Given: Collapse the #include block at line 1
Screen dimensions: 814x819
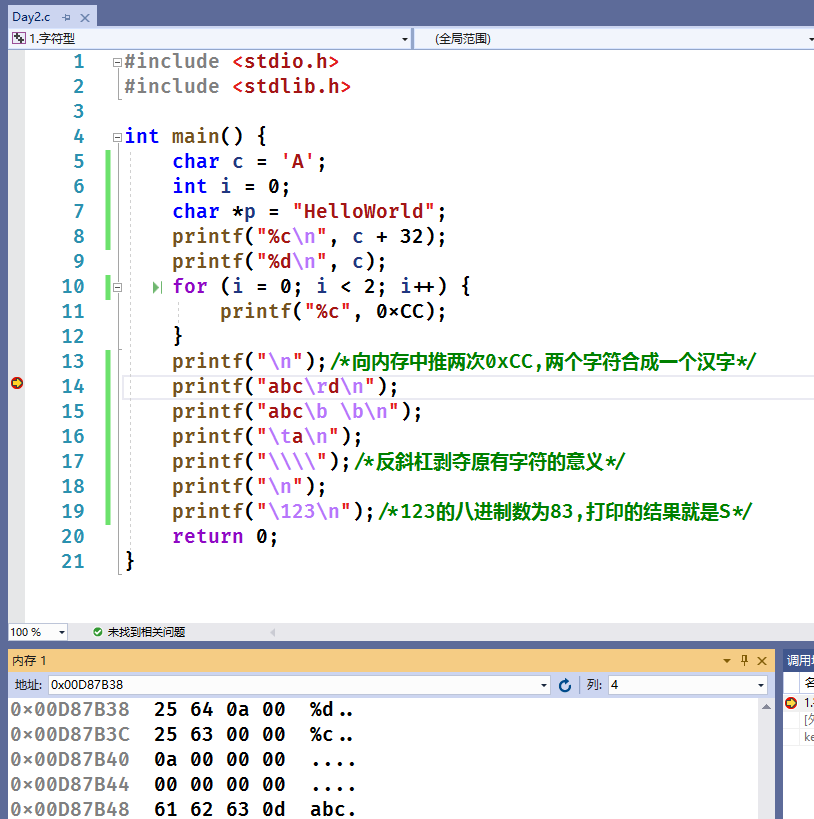Looking at the screenshot, I should [x=117, y=63].
